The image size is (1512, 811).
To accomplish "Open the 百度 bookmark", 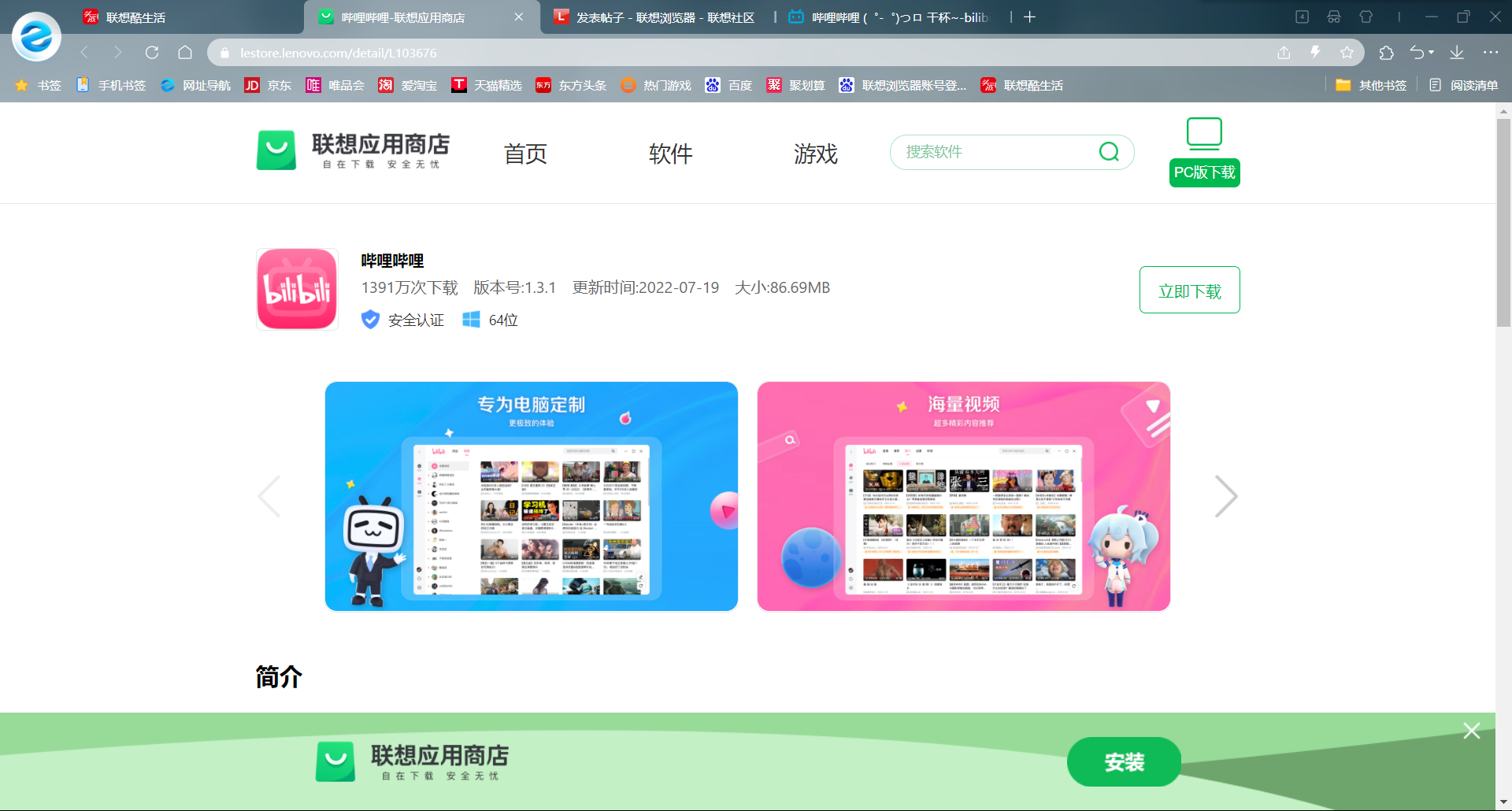I will click(x=728, y=85).
